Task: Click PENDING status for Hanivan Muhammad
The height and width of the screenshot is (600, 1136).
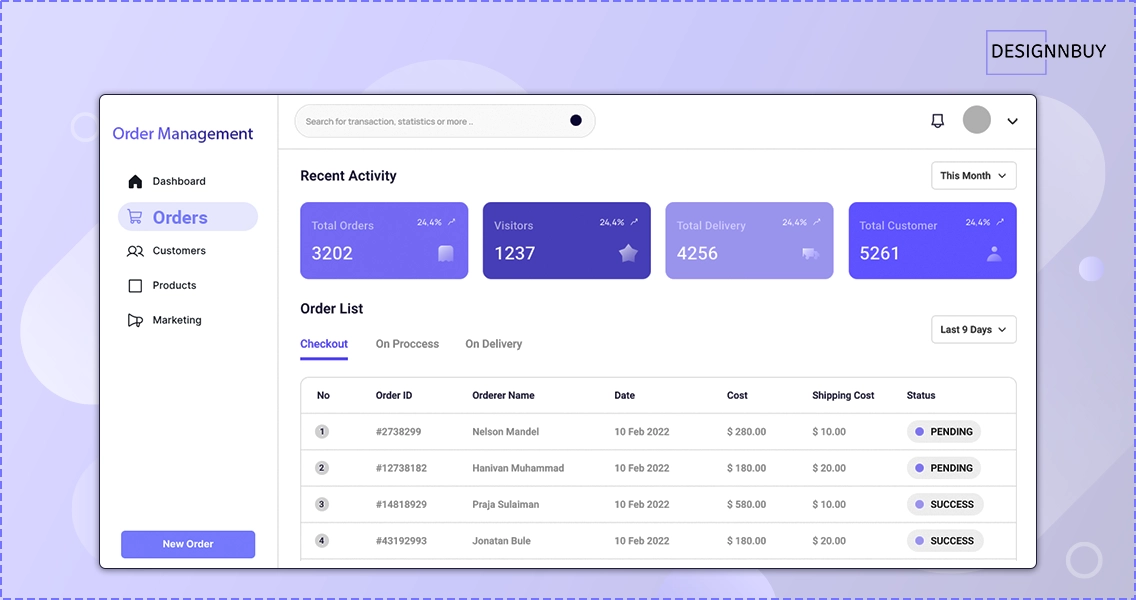Action: [x=943, y=468]
